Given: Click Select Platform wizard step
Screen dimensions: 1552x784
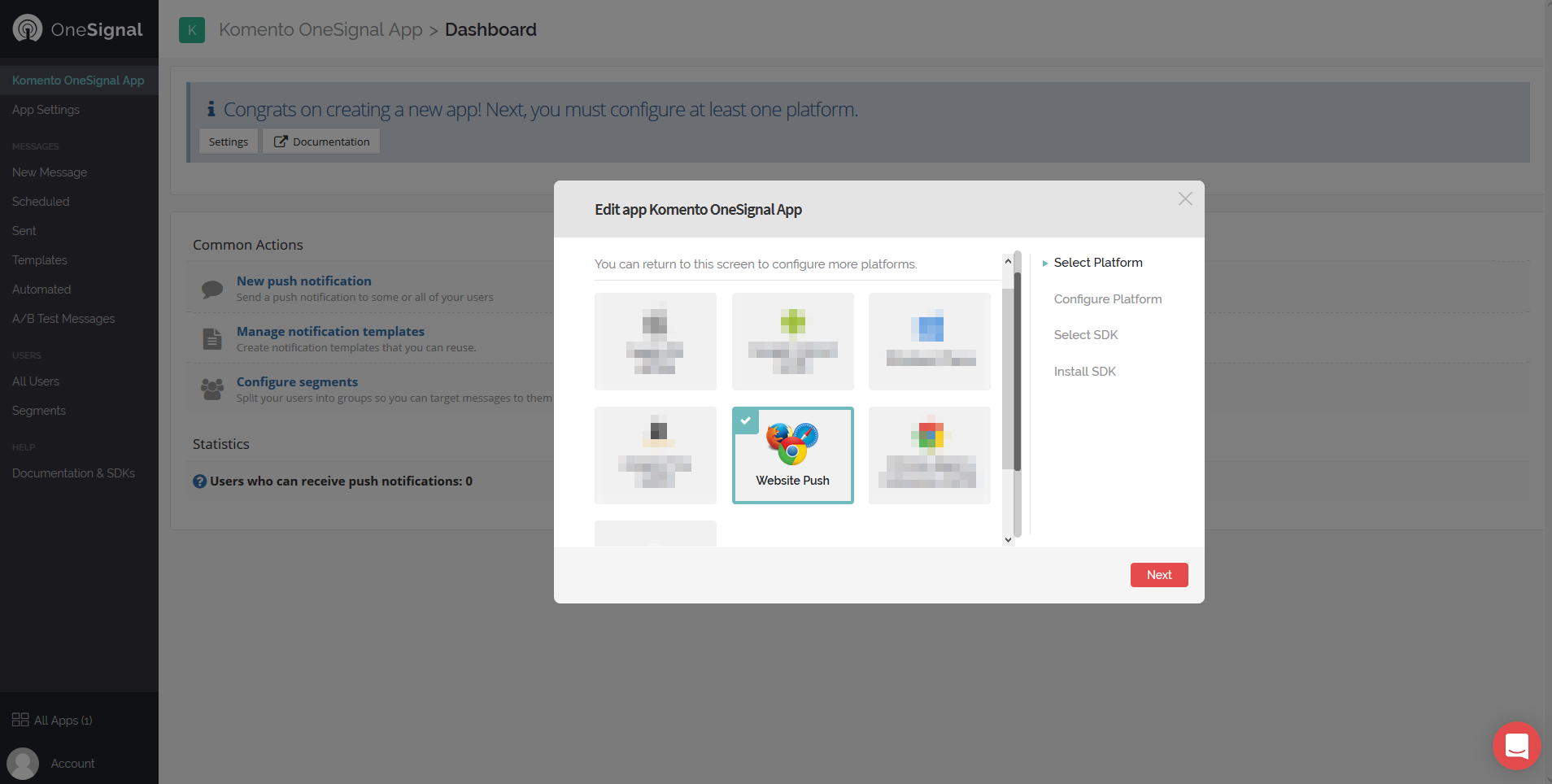Looking at the screenshot, I should click(1098, 263).
